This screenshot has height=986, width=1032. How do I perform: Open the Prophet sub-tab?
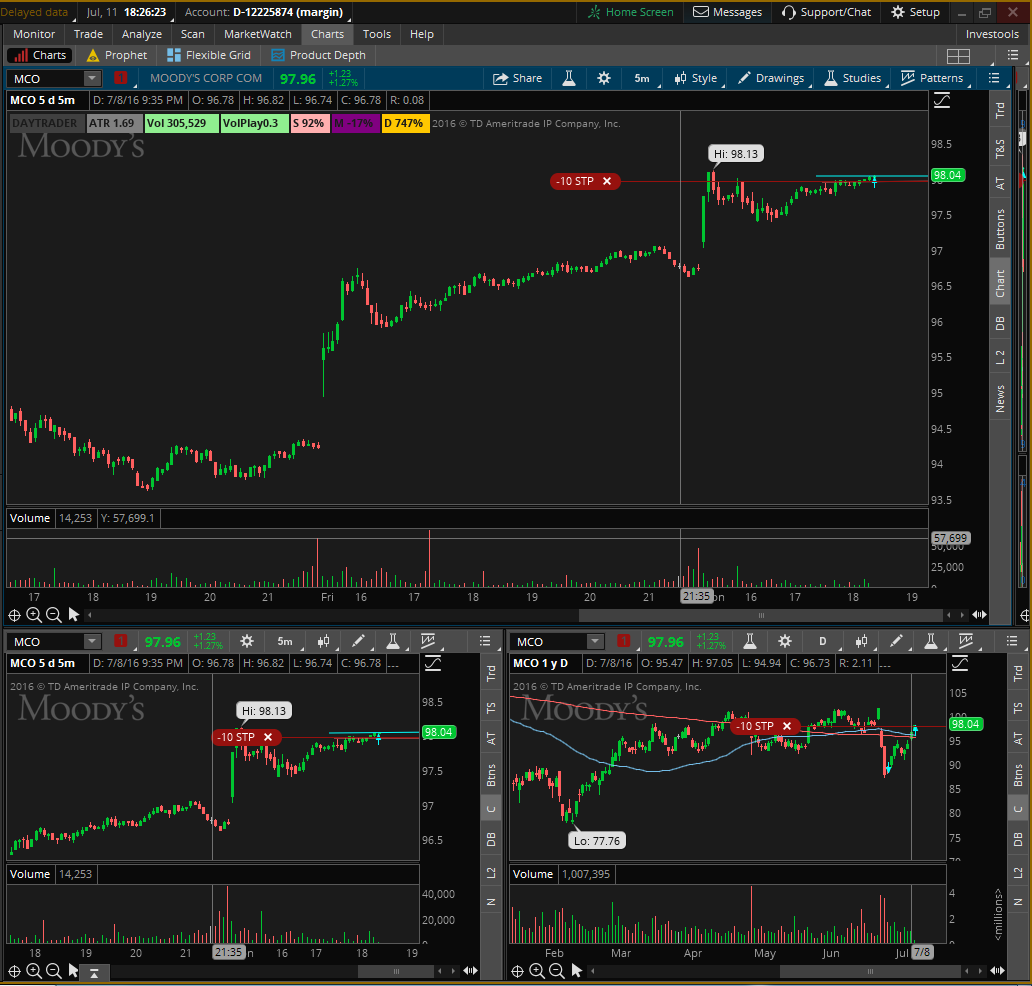(x=117, y=55)
